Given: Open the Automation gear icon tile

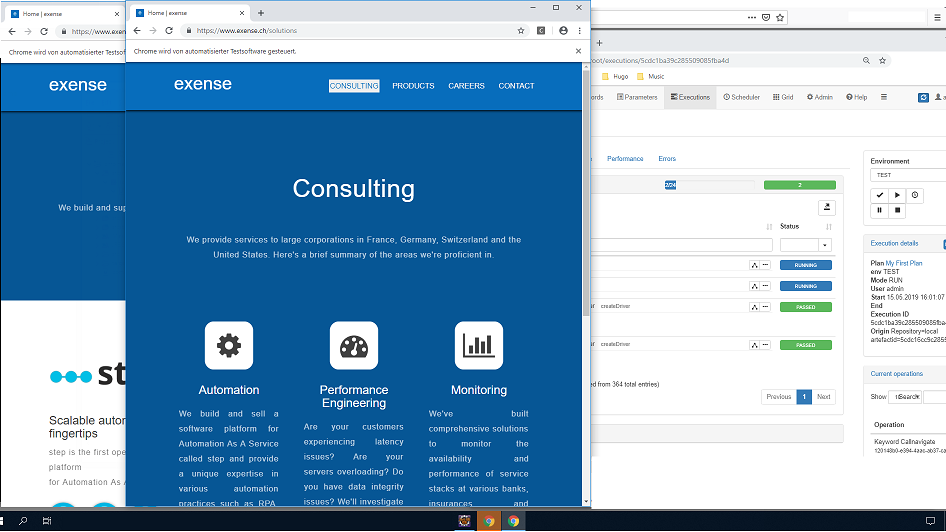Looking at the screenshot, I should pos(229,346).
